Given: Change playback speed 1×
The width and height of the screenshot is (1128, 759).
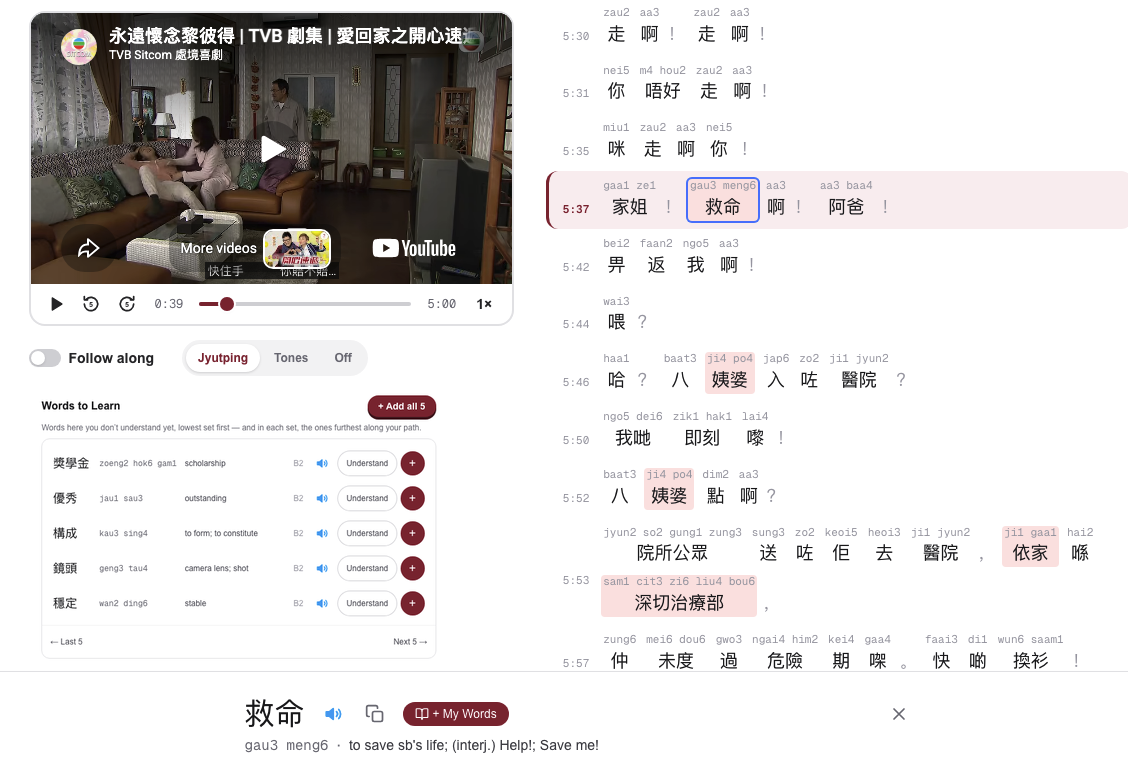Looking at the screenshot, I should [484, 304].
